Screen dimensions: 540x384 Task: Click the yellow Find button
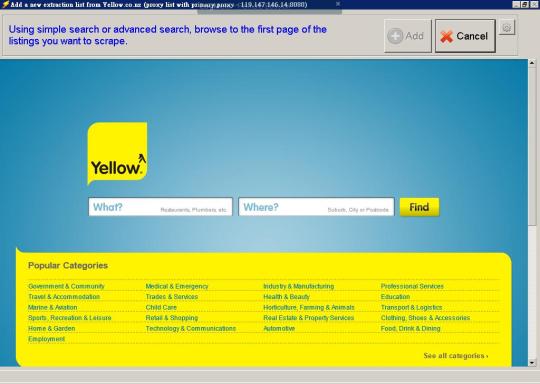419,207
